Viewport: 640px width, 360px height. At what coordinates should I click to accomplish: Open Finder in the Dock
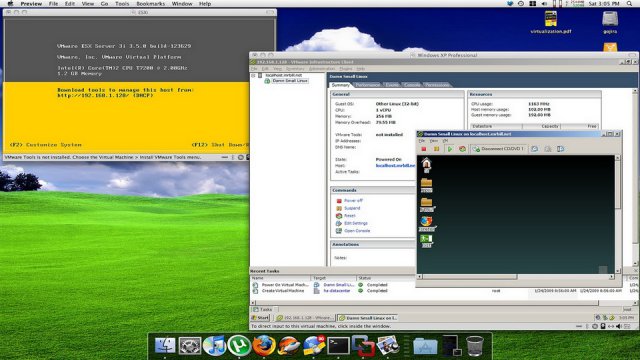tap(165, 346)
